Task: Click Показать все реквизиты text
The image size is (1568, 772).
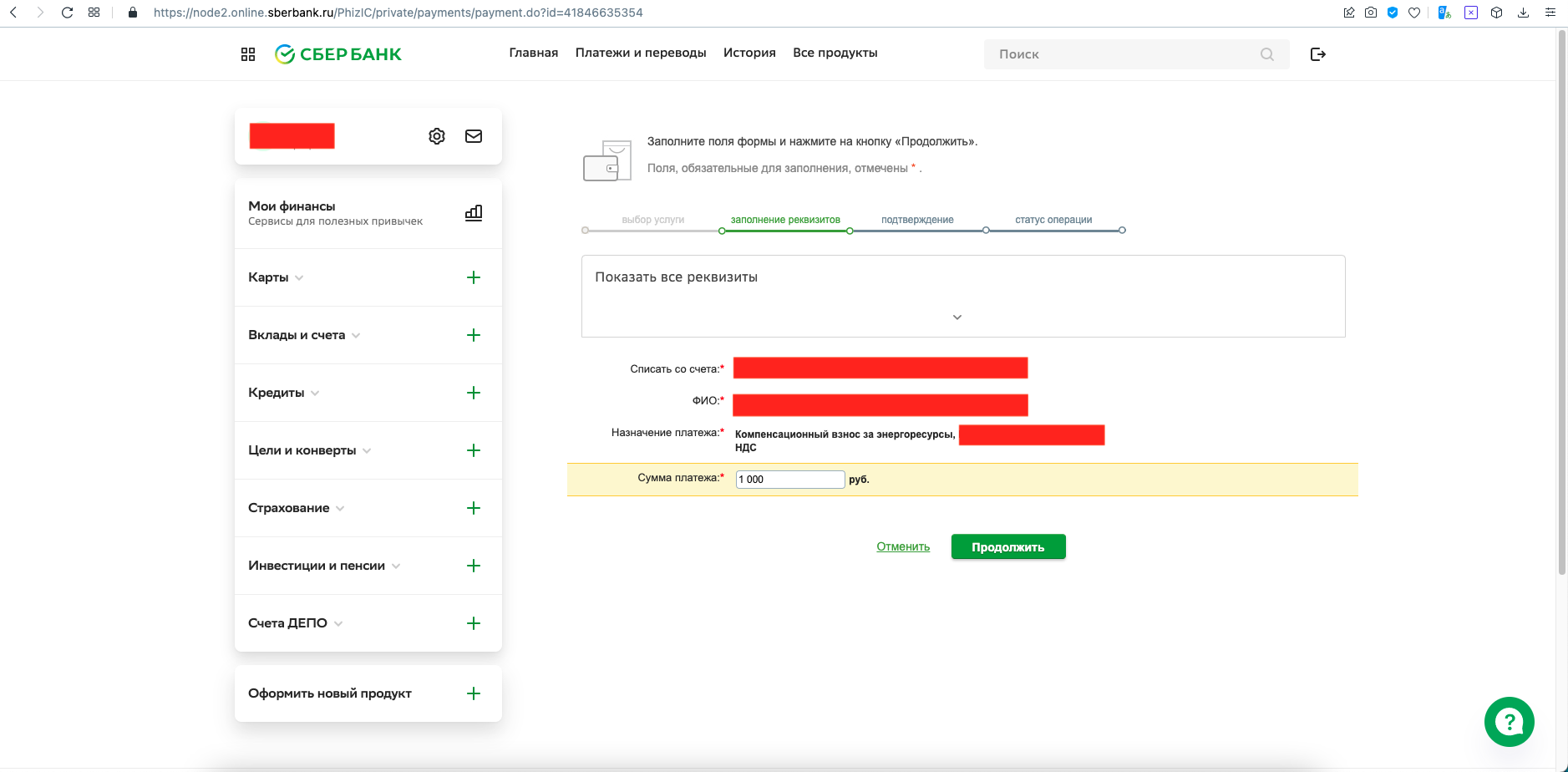Action: 677,277
